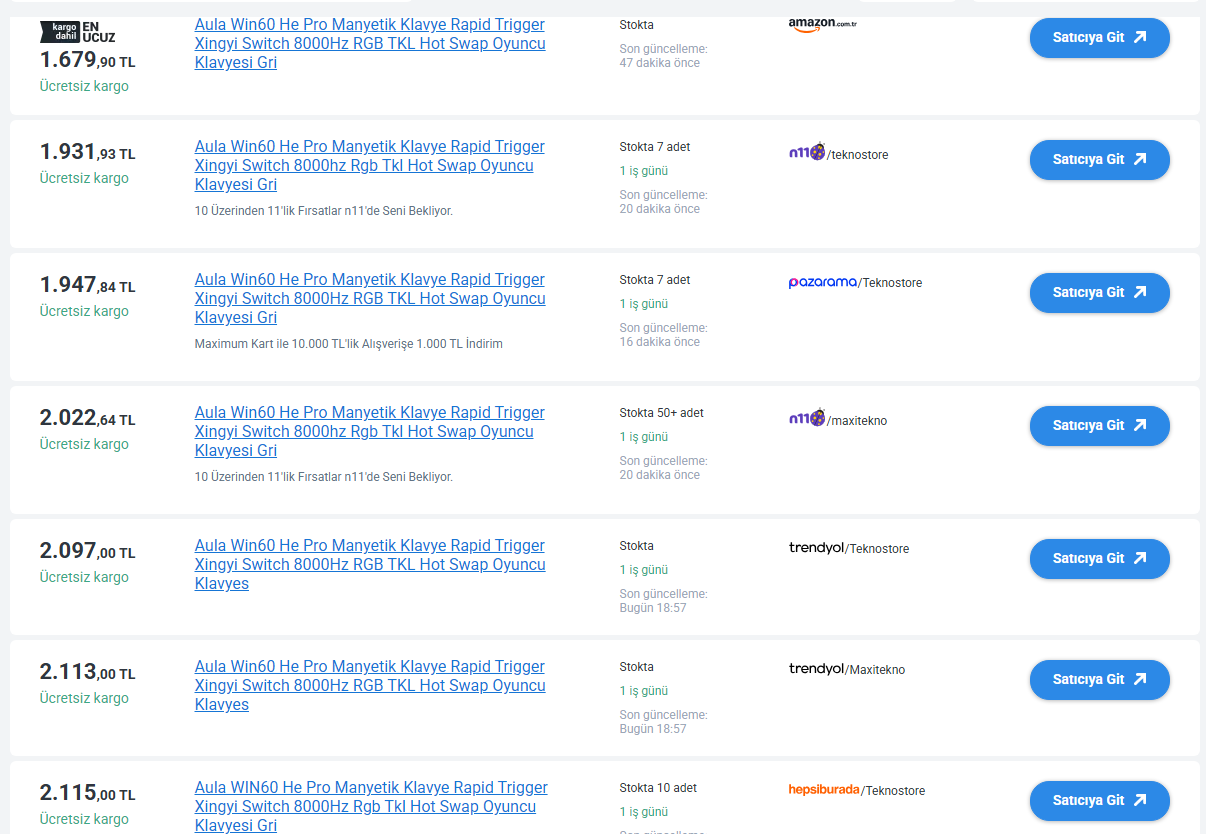Click the Stokta 10 adet text

(x=658, y=788)
